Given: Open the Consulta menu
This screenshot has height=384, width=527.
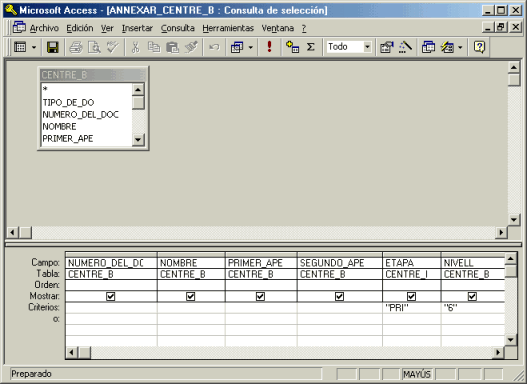Looking at the screenshot, I should coord(177,28).
